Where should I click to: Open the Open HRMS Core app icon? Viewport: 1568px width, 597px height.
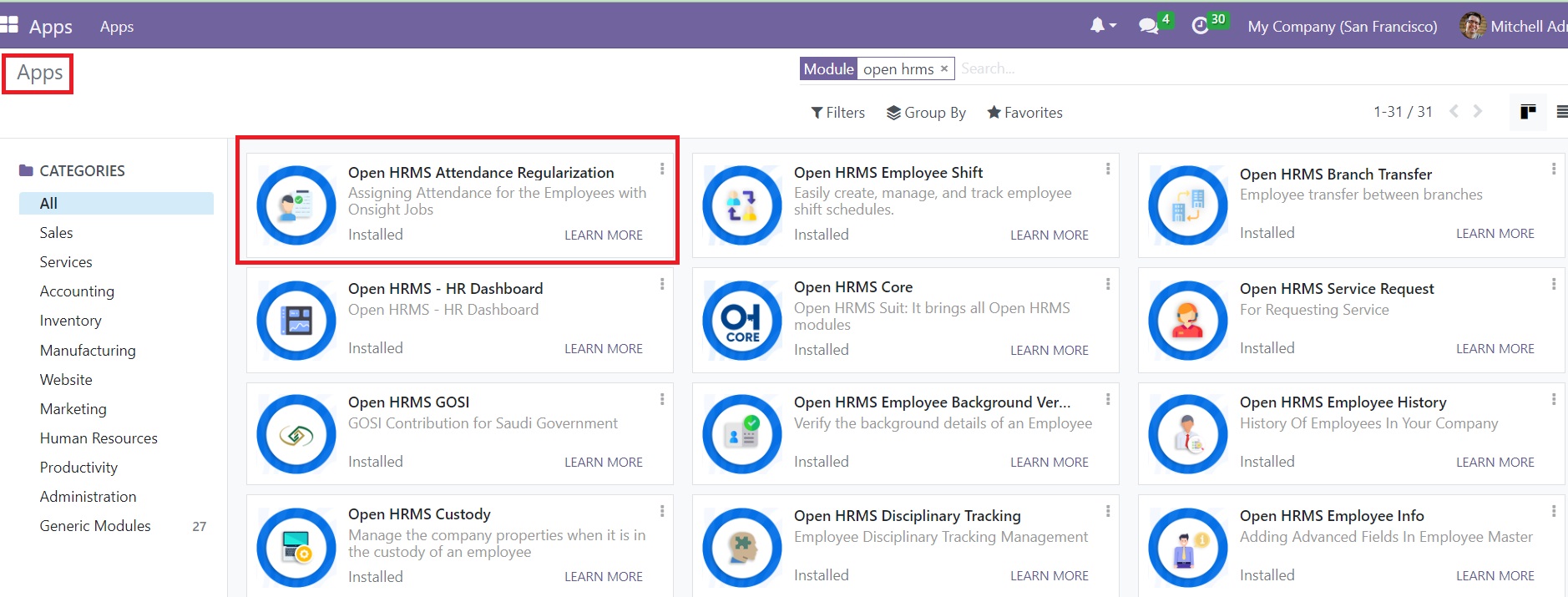742,320
